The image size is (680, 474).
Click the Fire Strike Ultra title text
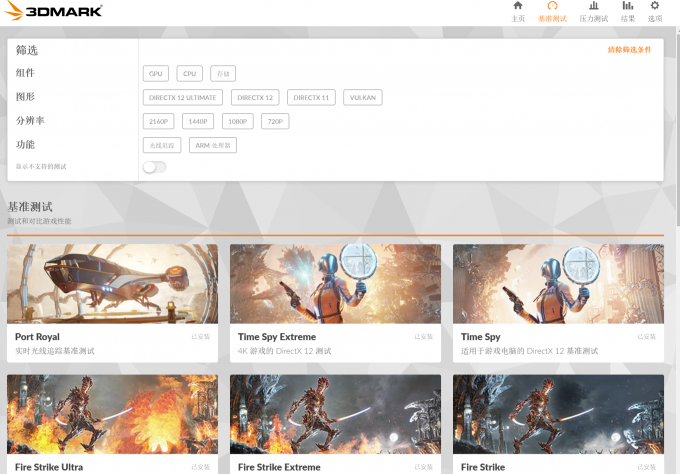tap(49, 467)
